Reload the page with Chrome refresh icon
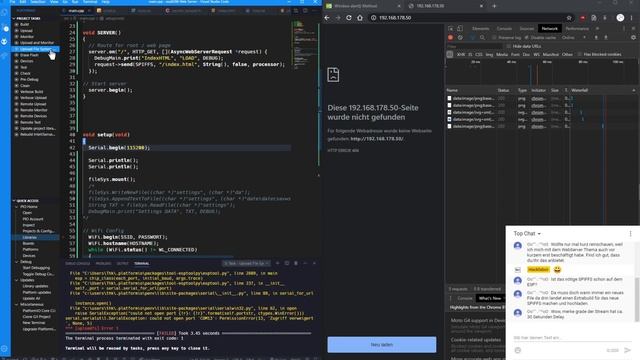The image size is (640, 360). 349,18
